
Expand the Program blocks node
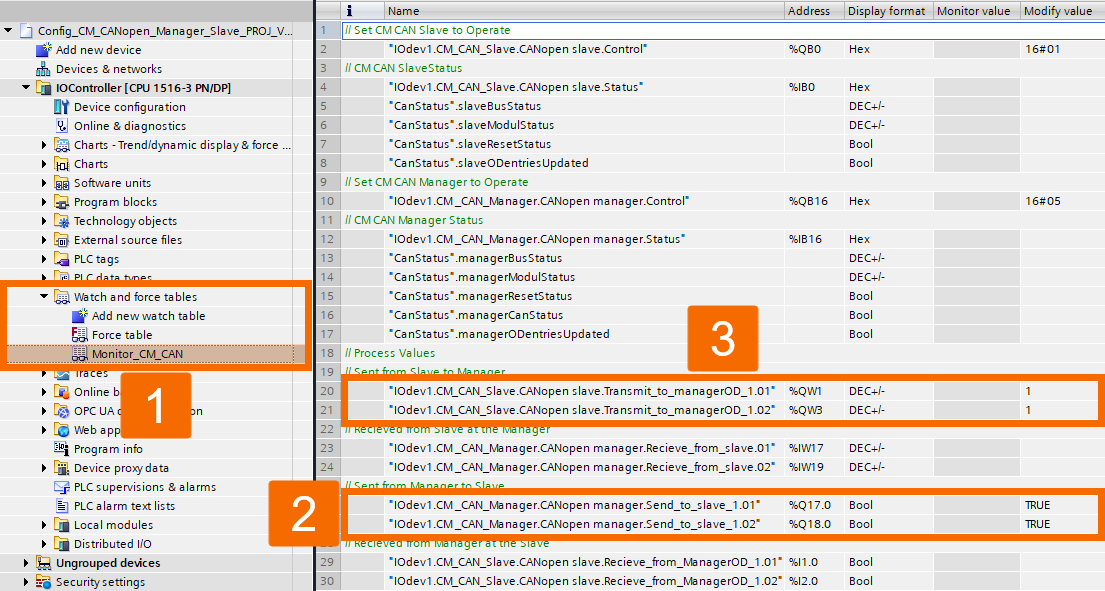point(44,201)
